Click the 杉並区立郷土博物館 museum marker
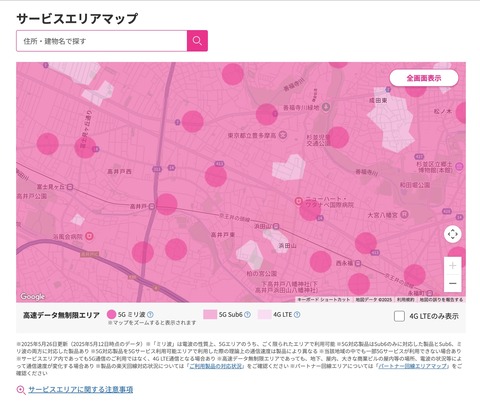The height and width of the screenshot is (401, 480). click(459, 166)
